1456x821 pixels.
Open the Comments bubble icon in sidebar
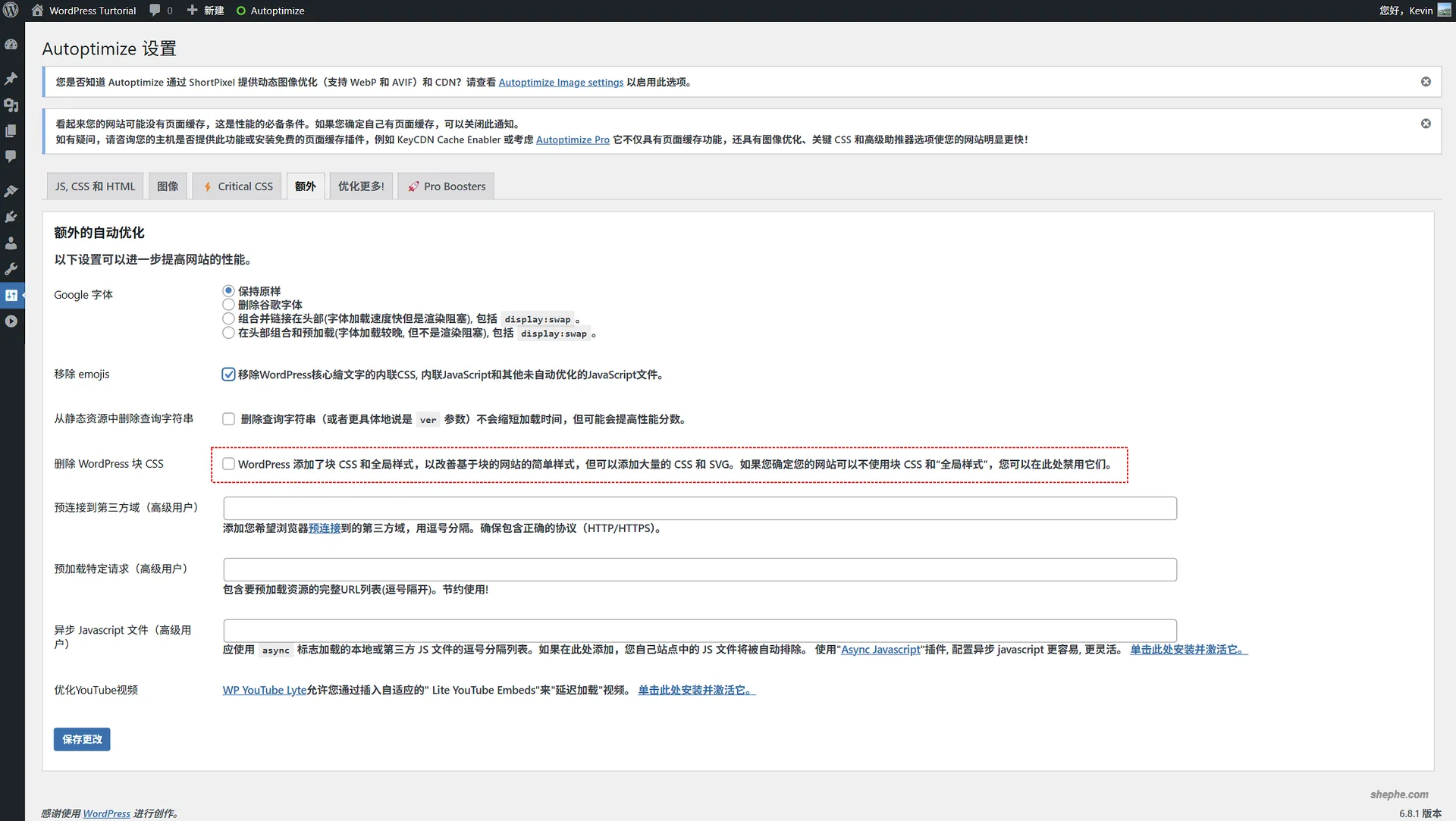pyautogui.click(x=11, y=155)
